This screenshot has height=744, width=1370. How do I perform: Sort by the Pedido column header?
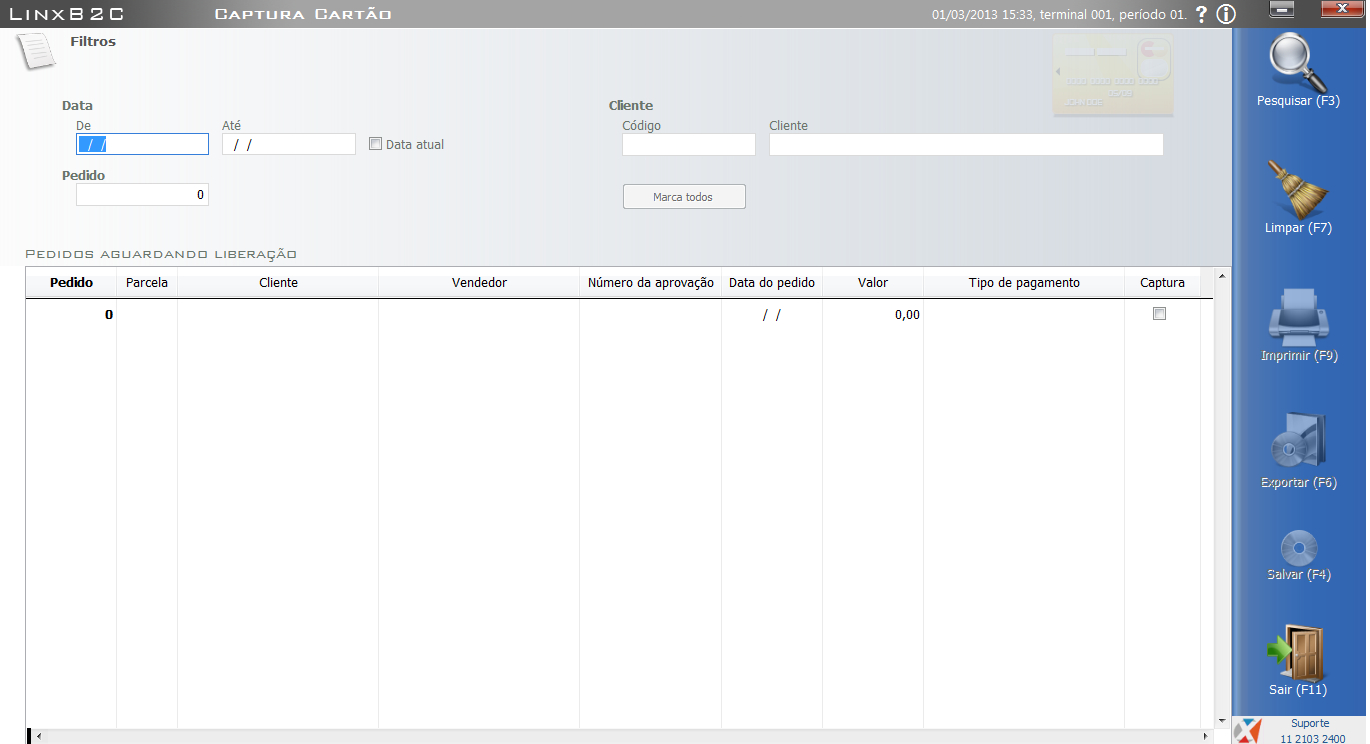click(x=71, y=283)
